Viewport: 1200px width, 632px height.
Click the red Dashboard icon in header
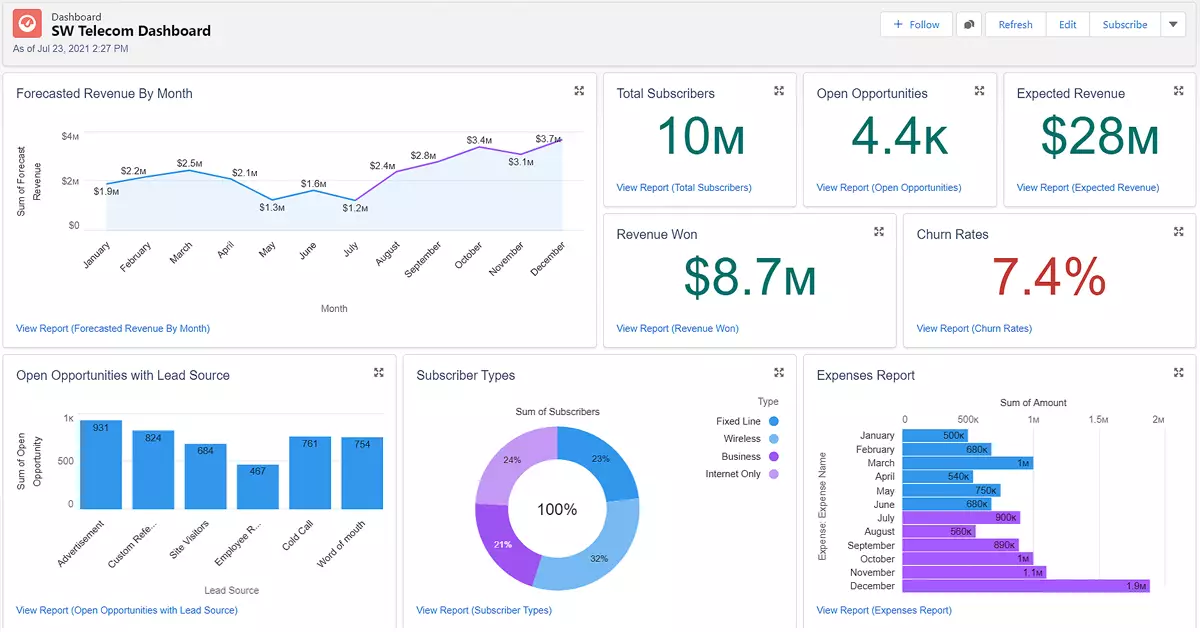26,23
